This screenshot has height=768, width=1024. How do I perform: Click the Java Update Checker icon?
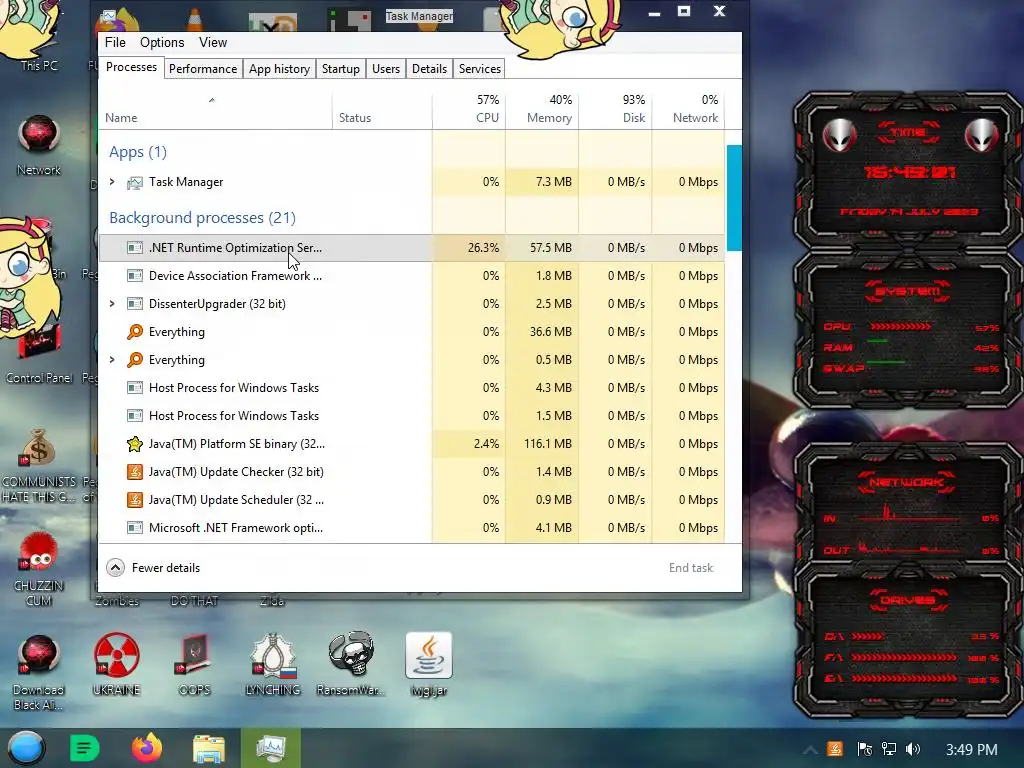coord(135,472)
